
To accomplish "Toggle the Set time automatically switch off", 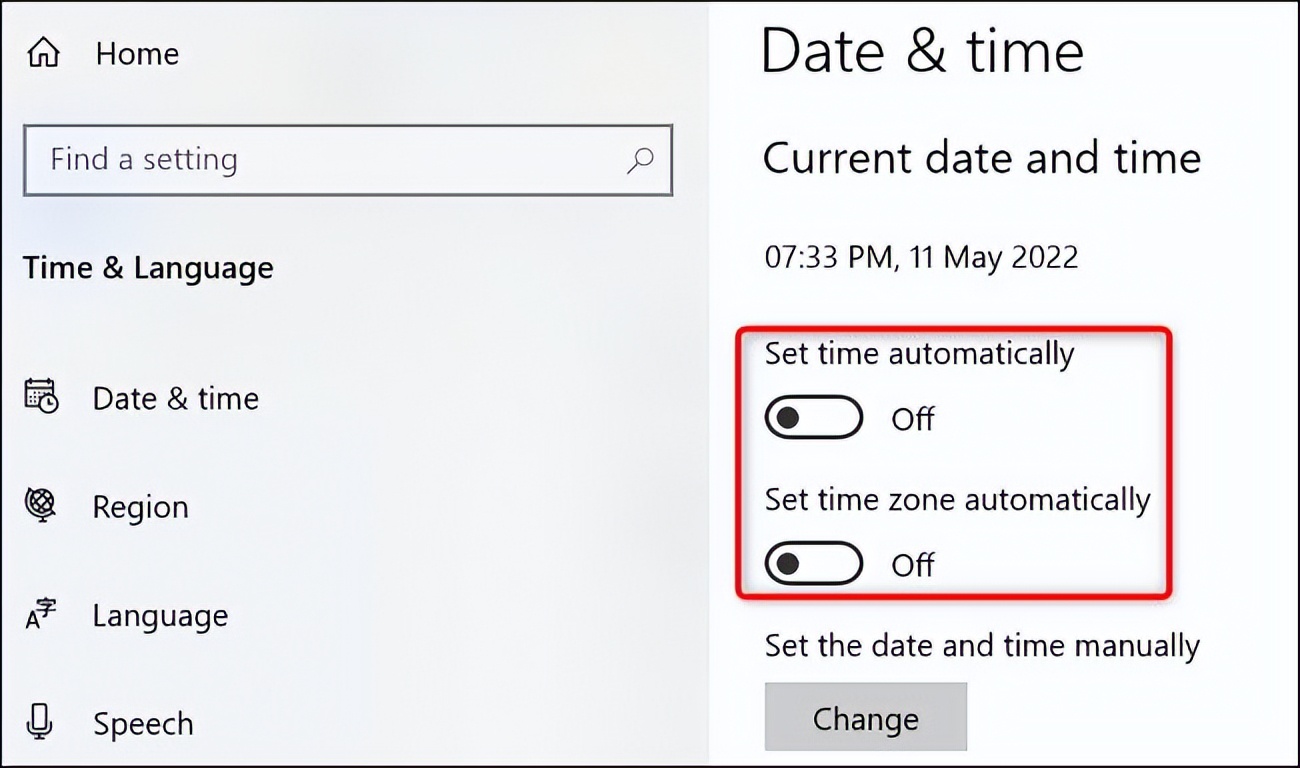I will coord(813,417).
